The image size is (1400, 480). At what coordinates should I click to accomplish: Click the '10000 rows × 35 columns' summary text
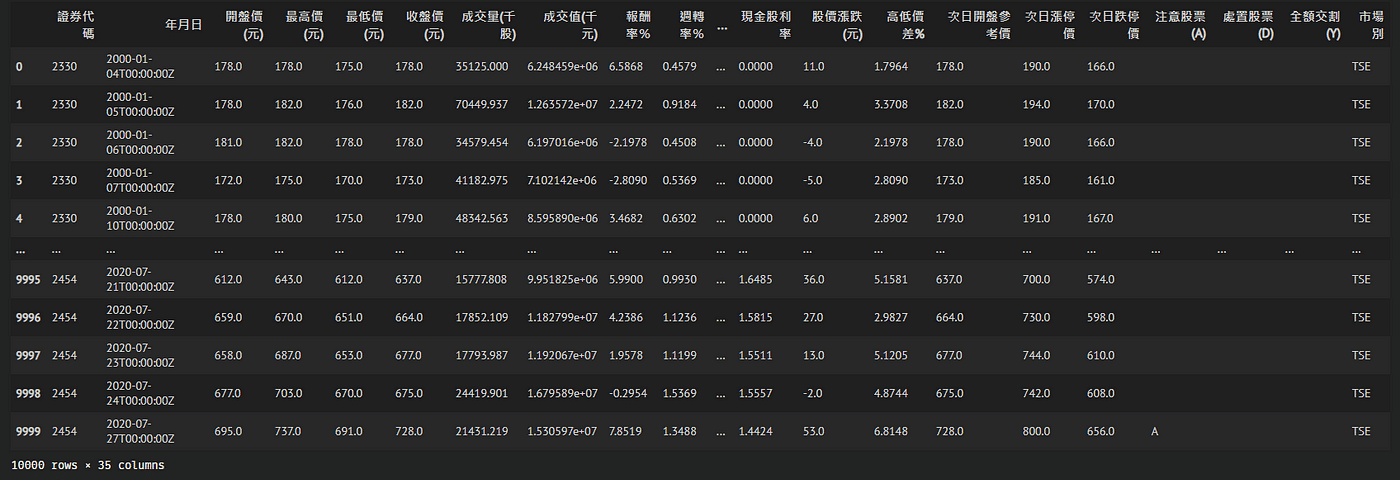87,465
